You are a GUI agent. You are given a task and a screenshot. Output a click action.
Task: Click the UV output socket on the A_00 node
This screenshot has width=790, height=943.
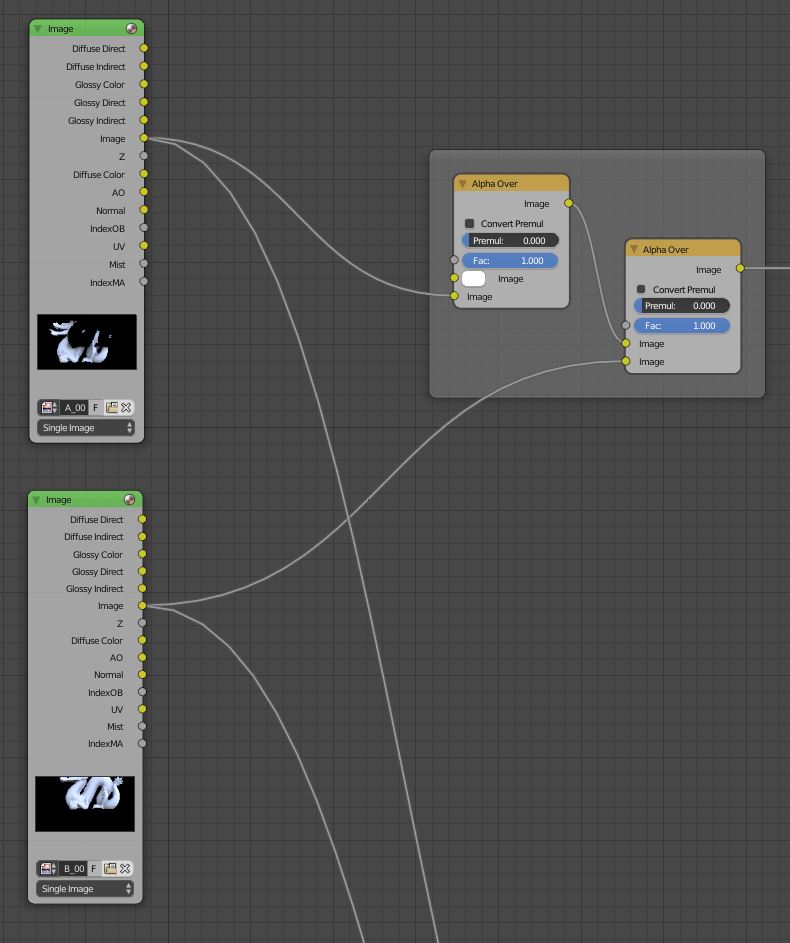click(144, 246)
